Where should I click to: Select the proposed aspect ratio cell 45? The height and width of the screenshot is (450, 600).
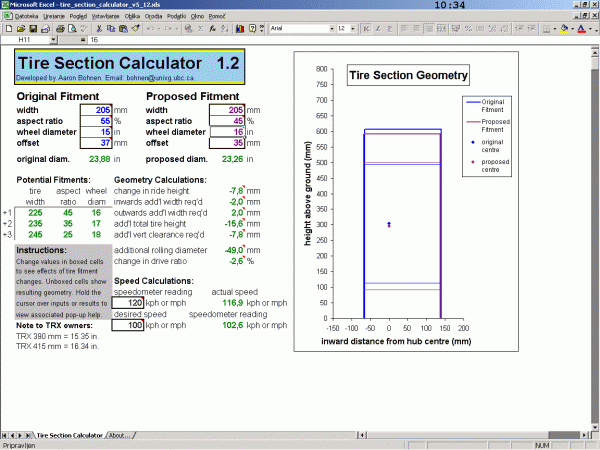pos(227,121)
